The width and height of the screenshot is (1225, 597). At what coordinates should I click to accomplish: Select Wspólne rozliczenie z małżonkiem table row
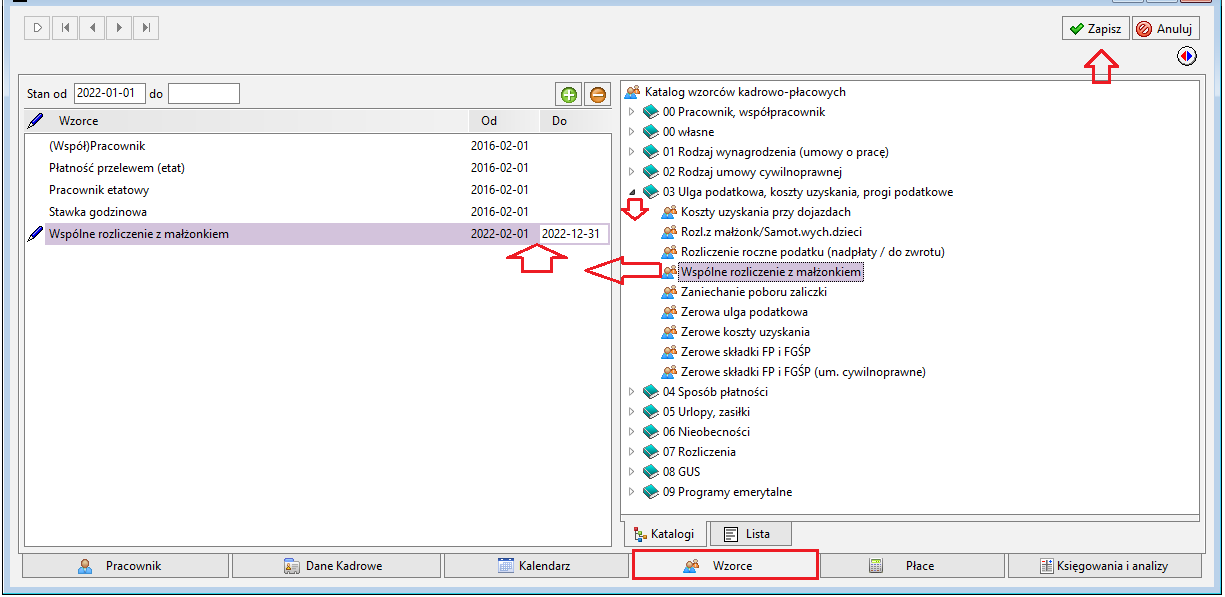pos(318,234)
